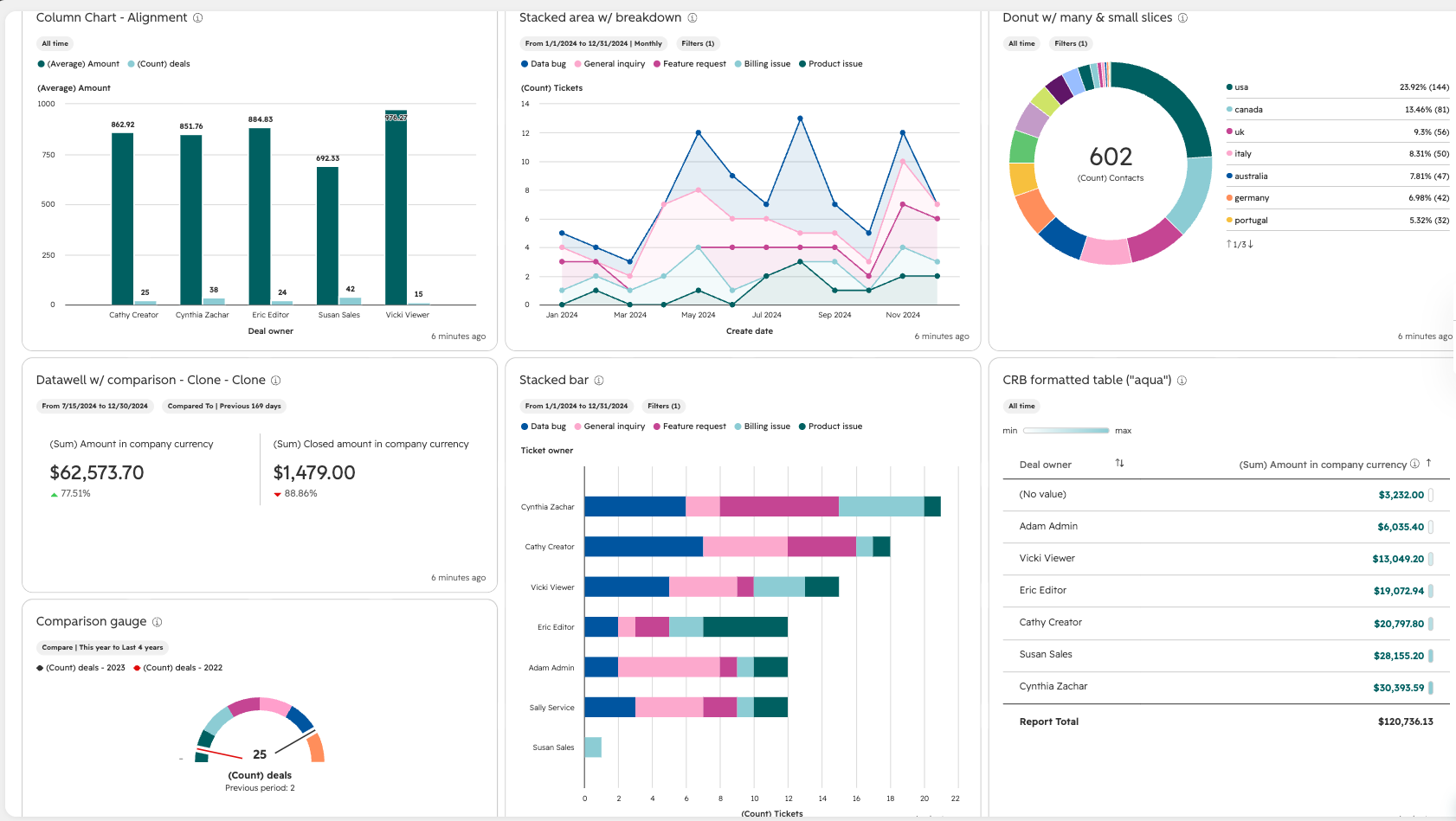
Task: Click Compared To | Previous 169 days chip
Action: click(x=224, y=406)
